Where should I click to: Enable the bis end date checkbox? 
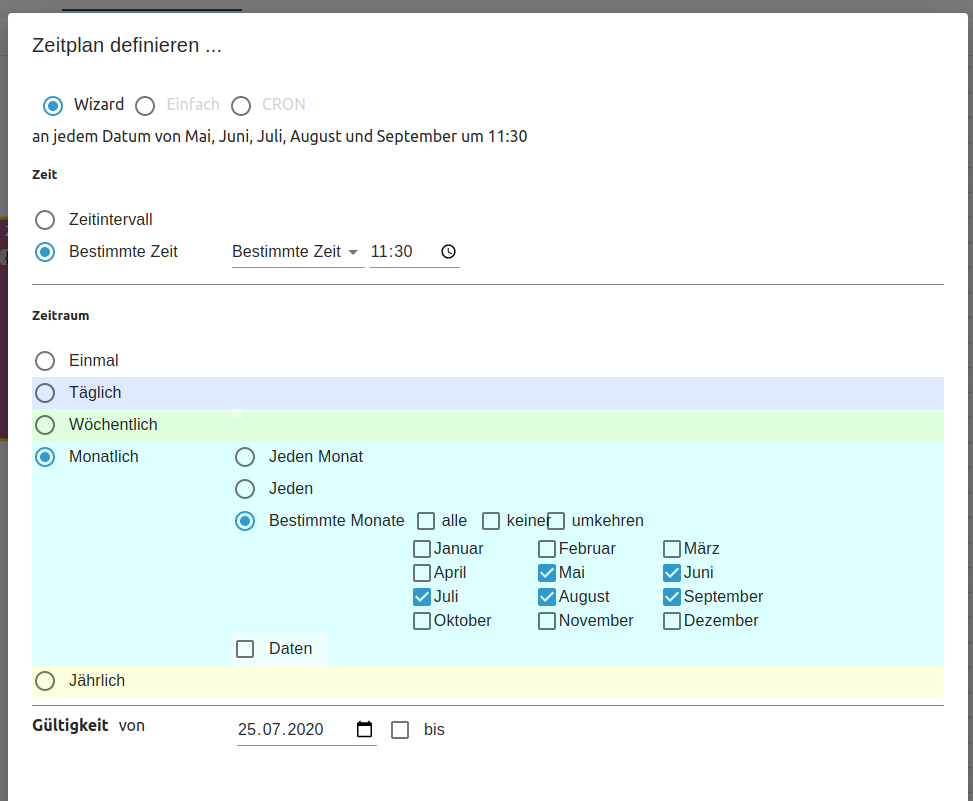[400, 730]
